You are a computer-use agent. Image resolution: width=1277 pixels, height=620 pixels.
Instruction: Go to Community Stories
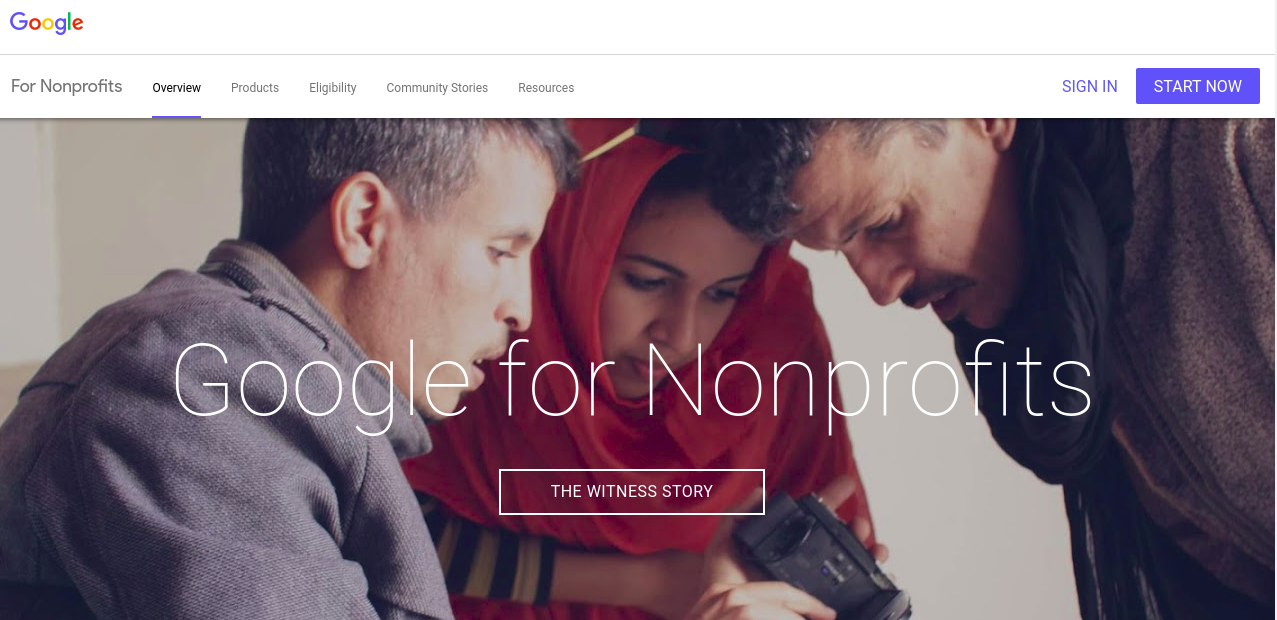[437, 88]
